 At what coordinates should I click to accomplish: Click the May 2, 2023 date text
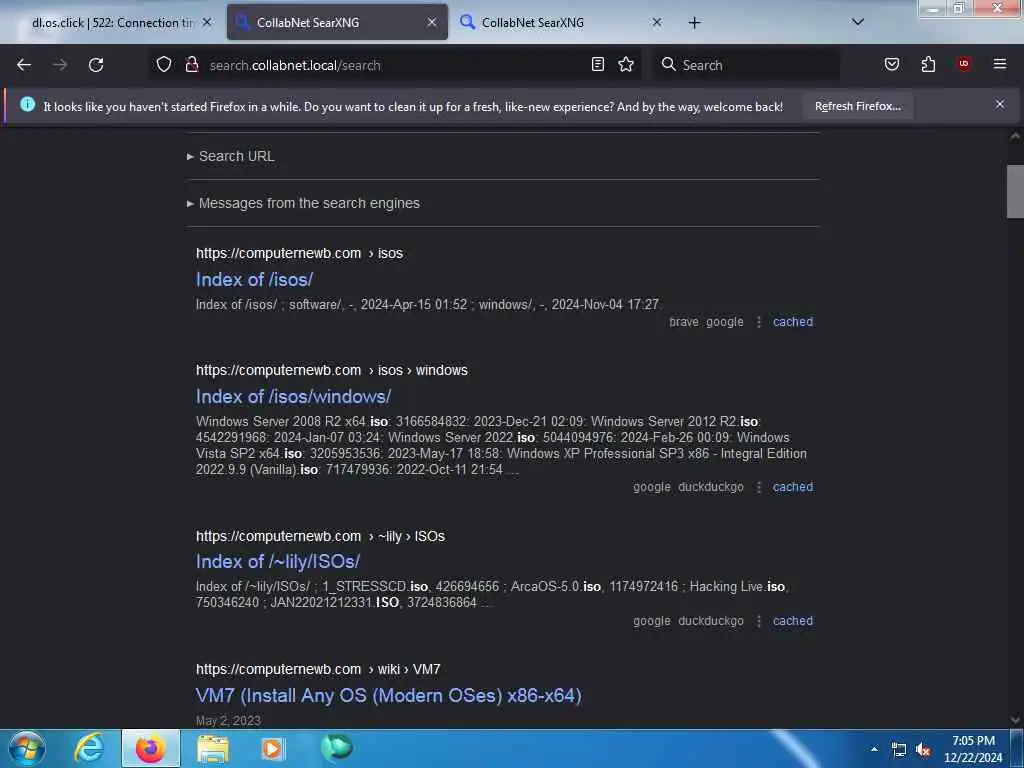[228, 721]
